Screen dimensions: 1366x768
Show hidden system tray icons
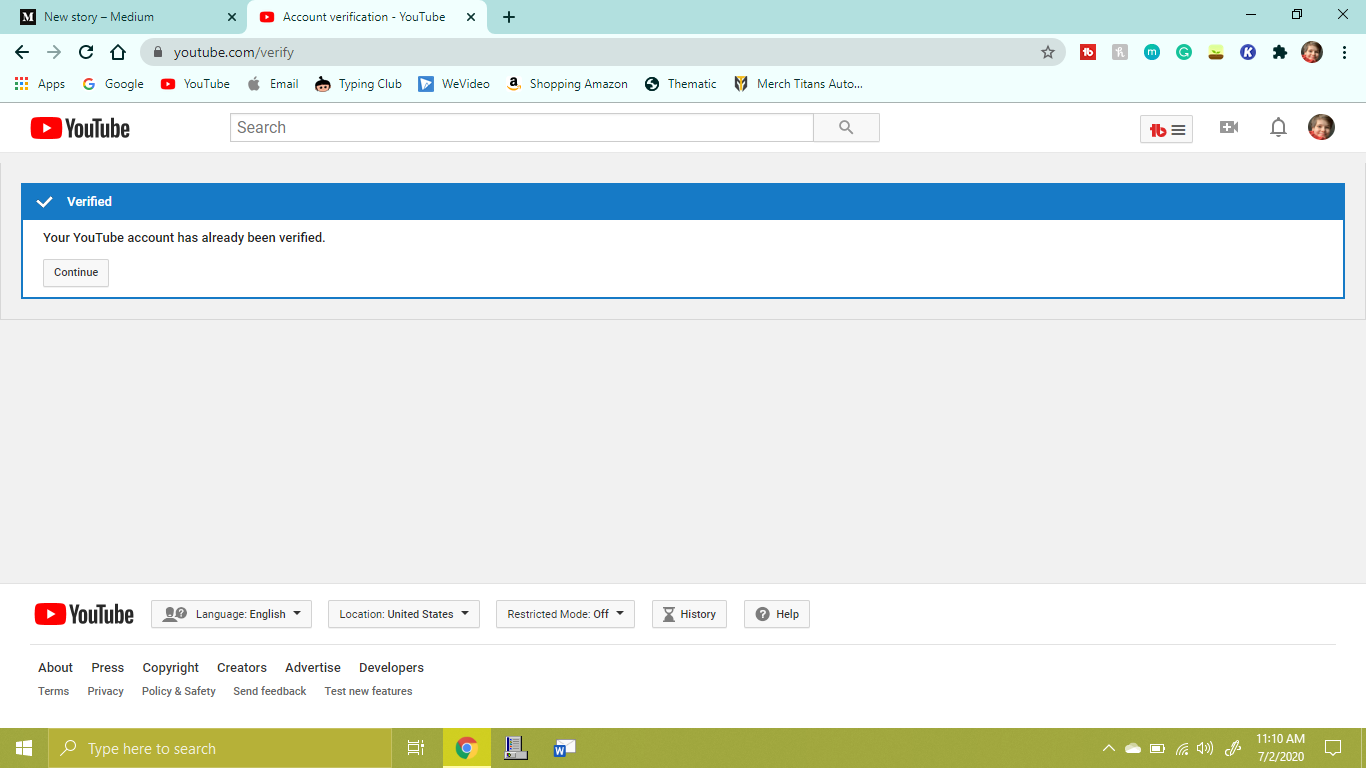1108,748
